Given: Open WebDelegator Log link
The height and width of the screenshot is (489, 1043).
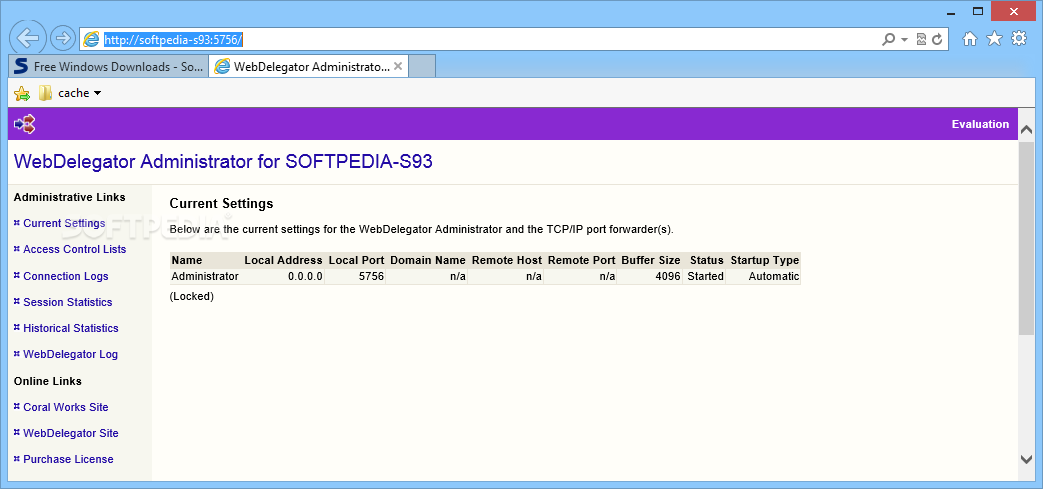Looking at the screenshot, I should (x=71, y=355).
